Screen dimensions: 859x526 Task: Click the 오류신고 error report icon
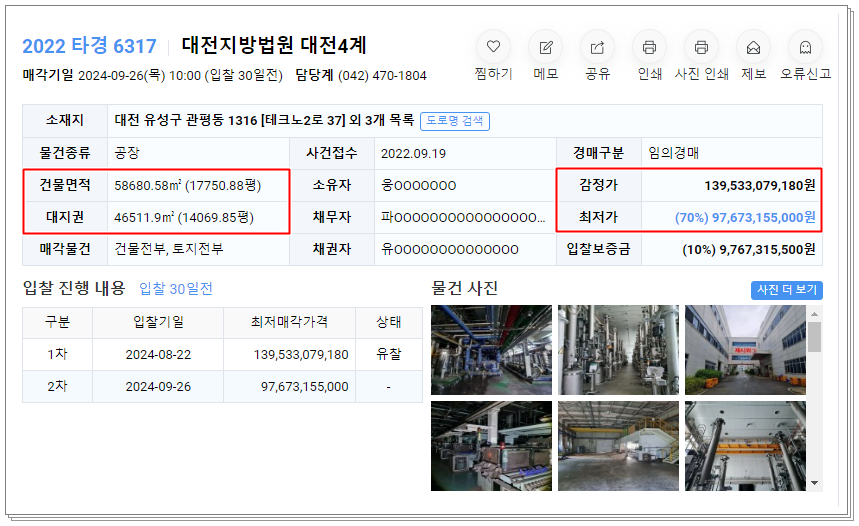tap(805, 47)
